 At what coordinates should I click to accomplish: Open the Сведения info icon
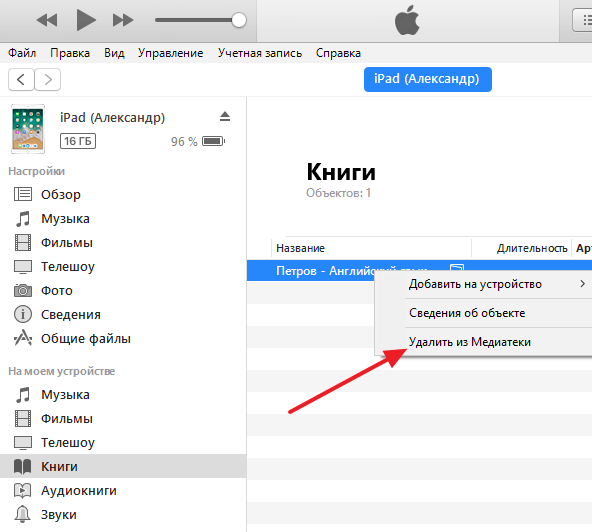[23, 315]
